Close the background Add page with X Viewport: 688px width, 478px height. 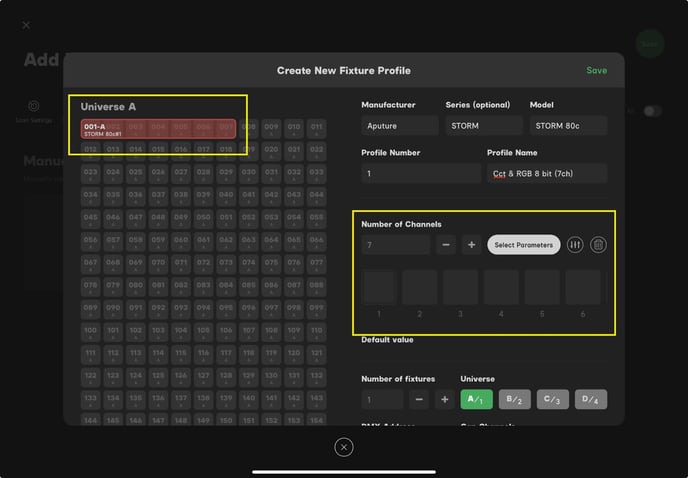[x=26, y=25]
